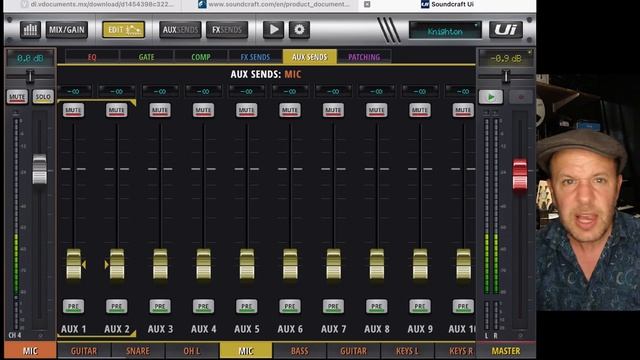Toggle PRE on AUX 5
The height and width of the screenshot is (360, 640).
coord(247,307)
